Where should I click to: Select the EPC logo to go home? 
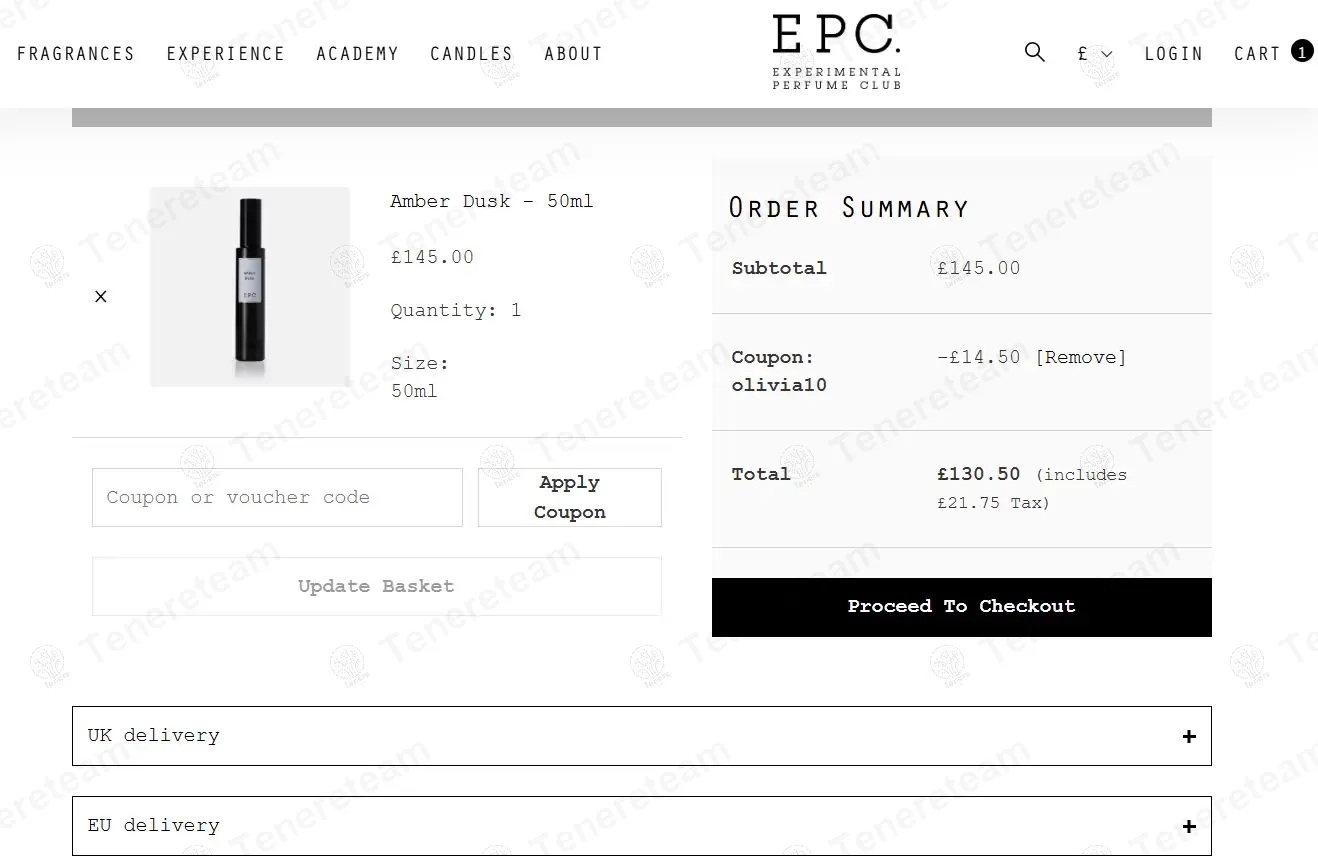[x=837, y=50]
